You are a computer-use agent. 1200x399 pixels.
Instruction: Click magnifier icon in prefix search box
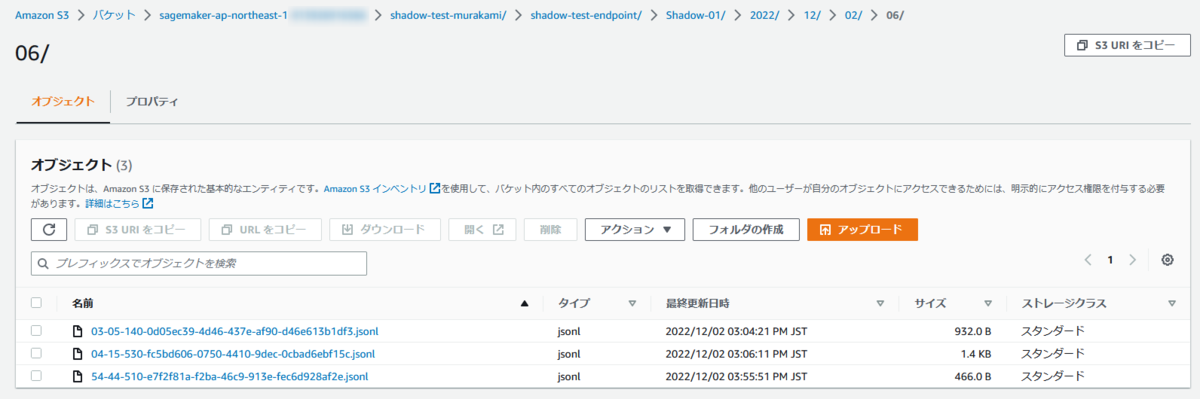click(43, 263)
